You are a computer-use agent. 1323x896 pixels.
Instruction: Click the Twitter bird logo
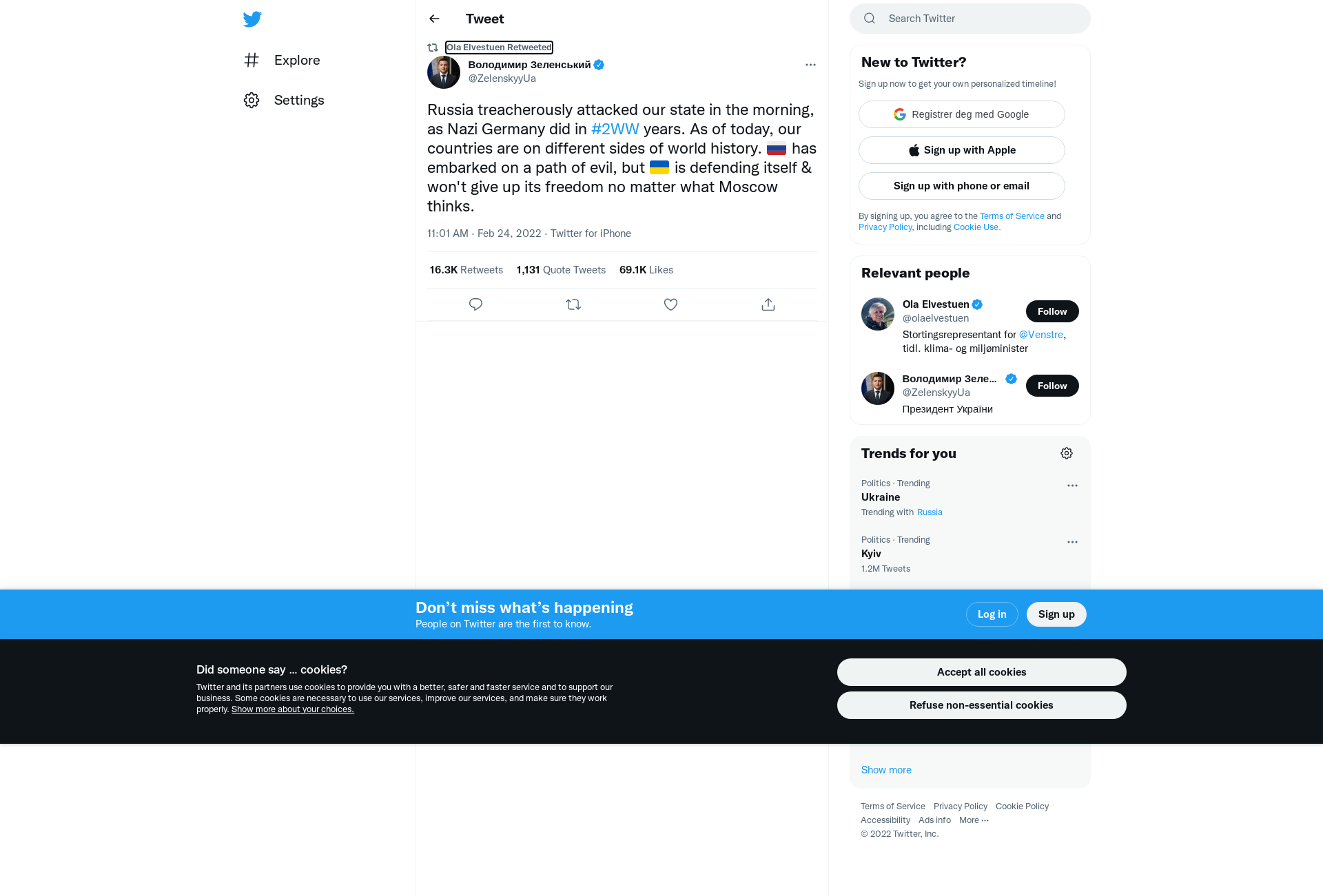click(252, 19)
